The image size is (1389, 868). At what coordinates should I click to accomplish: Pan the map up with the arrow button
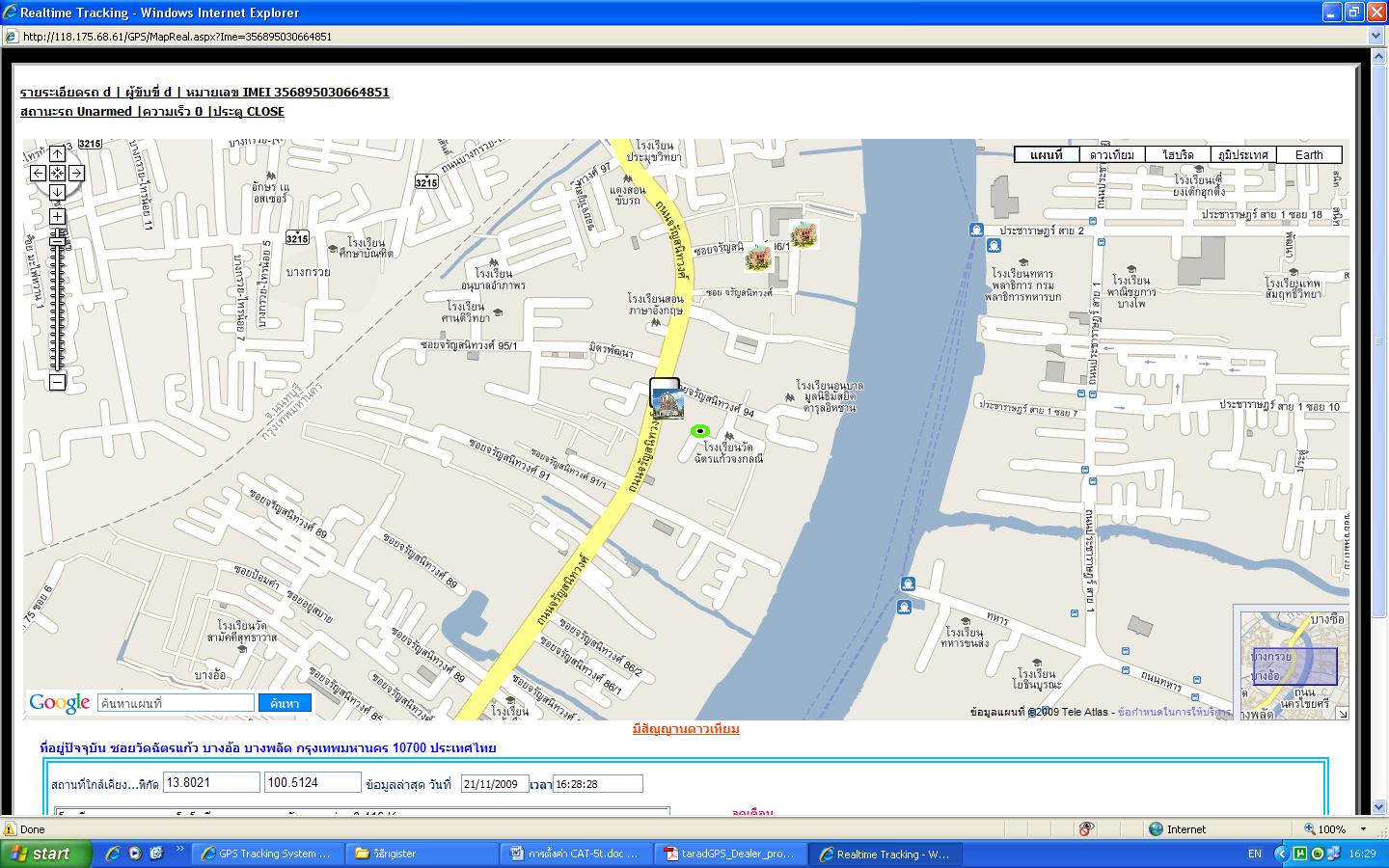(x=57, y=154)
